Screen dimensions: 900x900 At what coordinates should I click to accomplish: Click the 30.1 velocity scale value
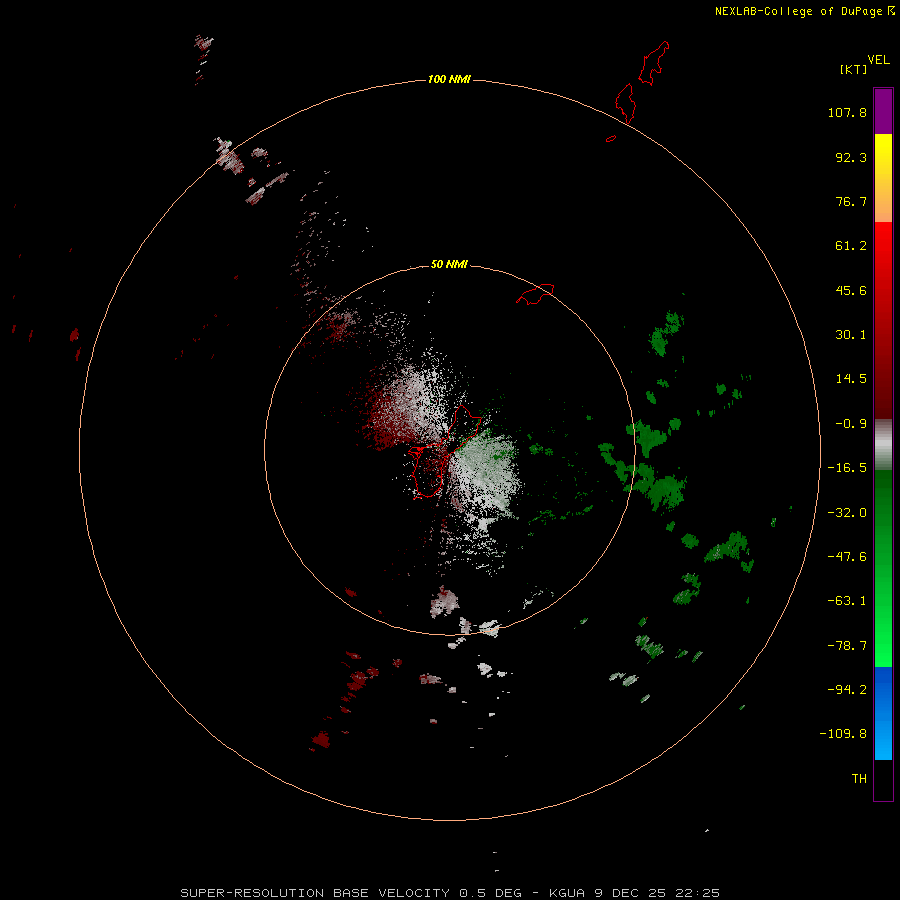click(x=851, y=335)
